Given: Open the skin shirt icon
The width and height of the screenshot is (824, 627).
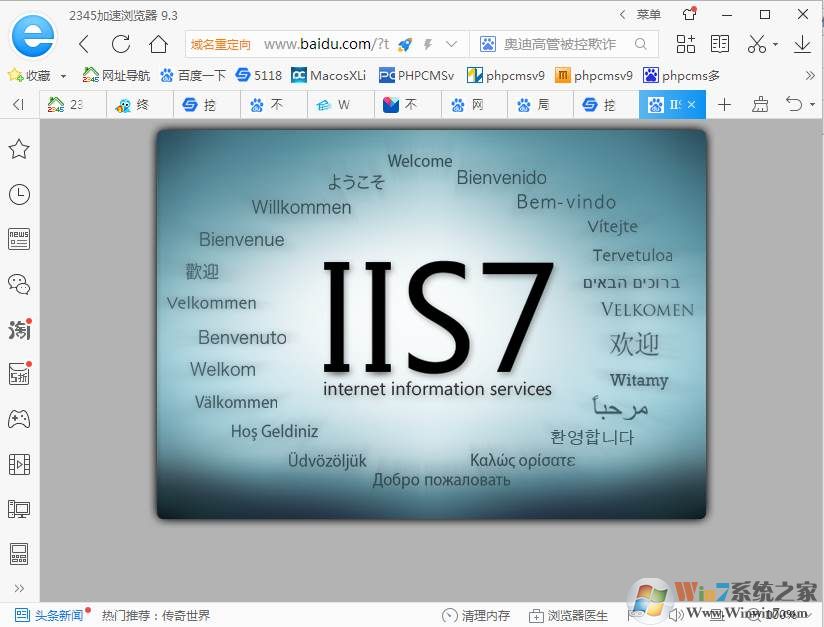Looking at the screenshot, I should pyautogui.click(x=689, y=14).
